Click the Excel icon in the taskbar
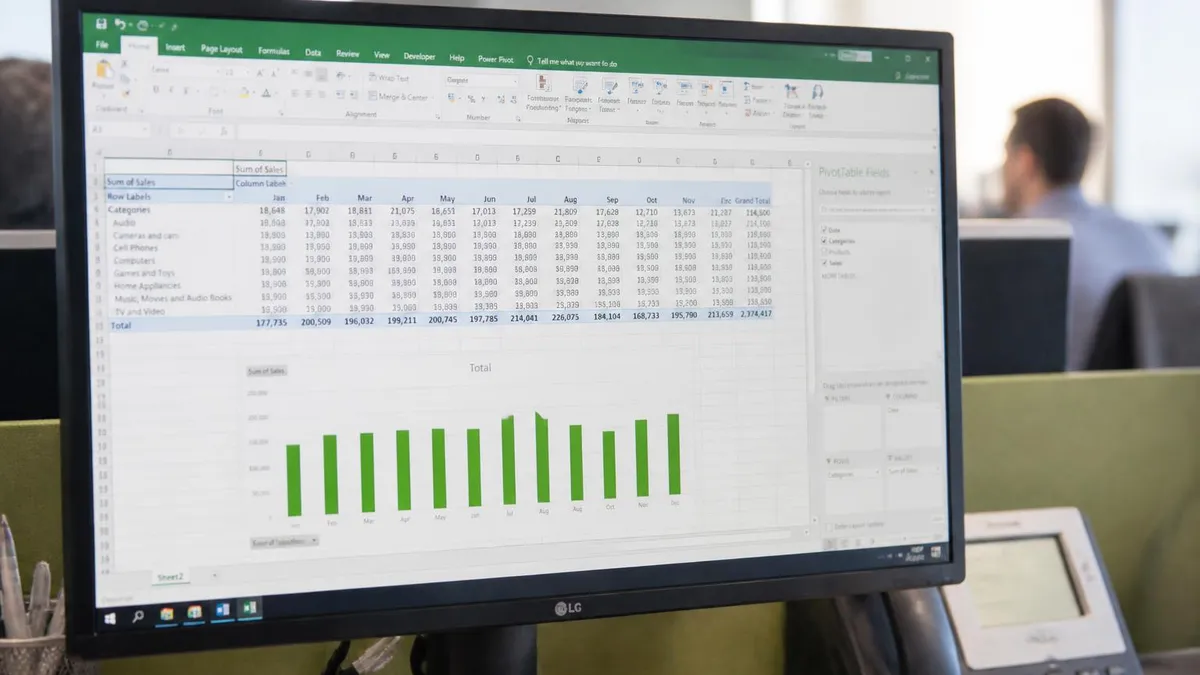 click(250, 608)
